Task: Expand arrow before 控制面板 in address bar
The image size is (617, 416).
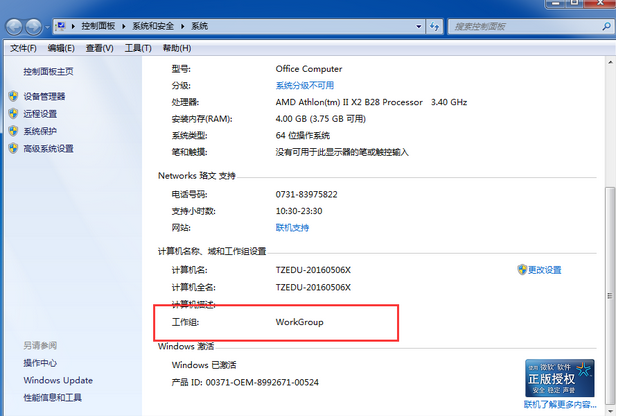Action: 73,26
